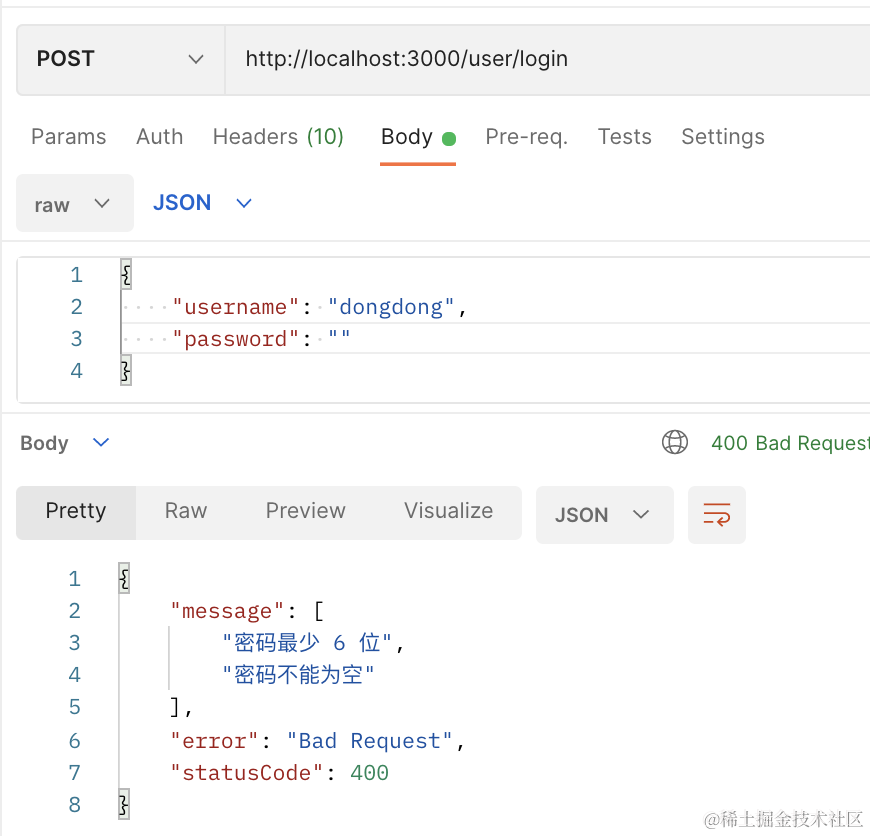Toggle the word wrap icon button

(x=716, y=515)
